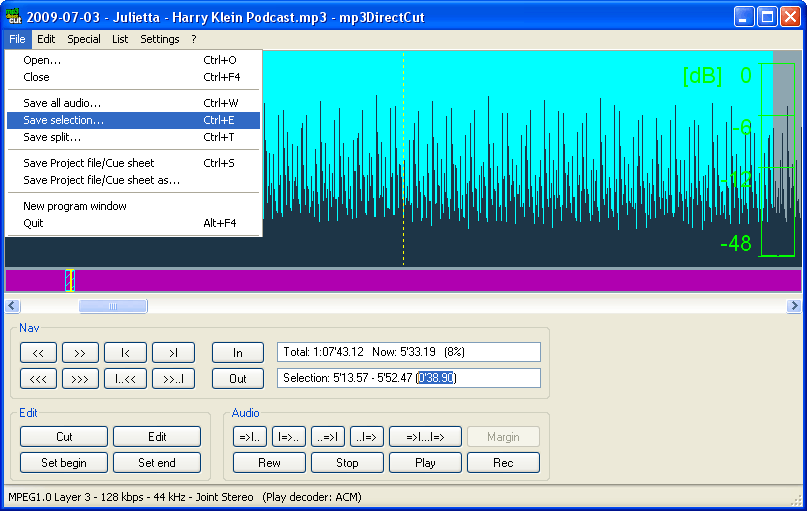Choose Open... from File menu
The height and width of the screenshot is (511, 807).
[133, 60]
